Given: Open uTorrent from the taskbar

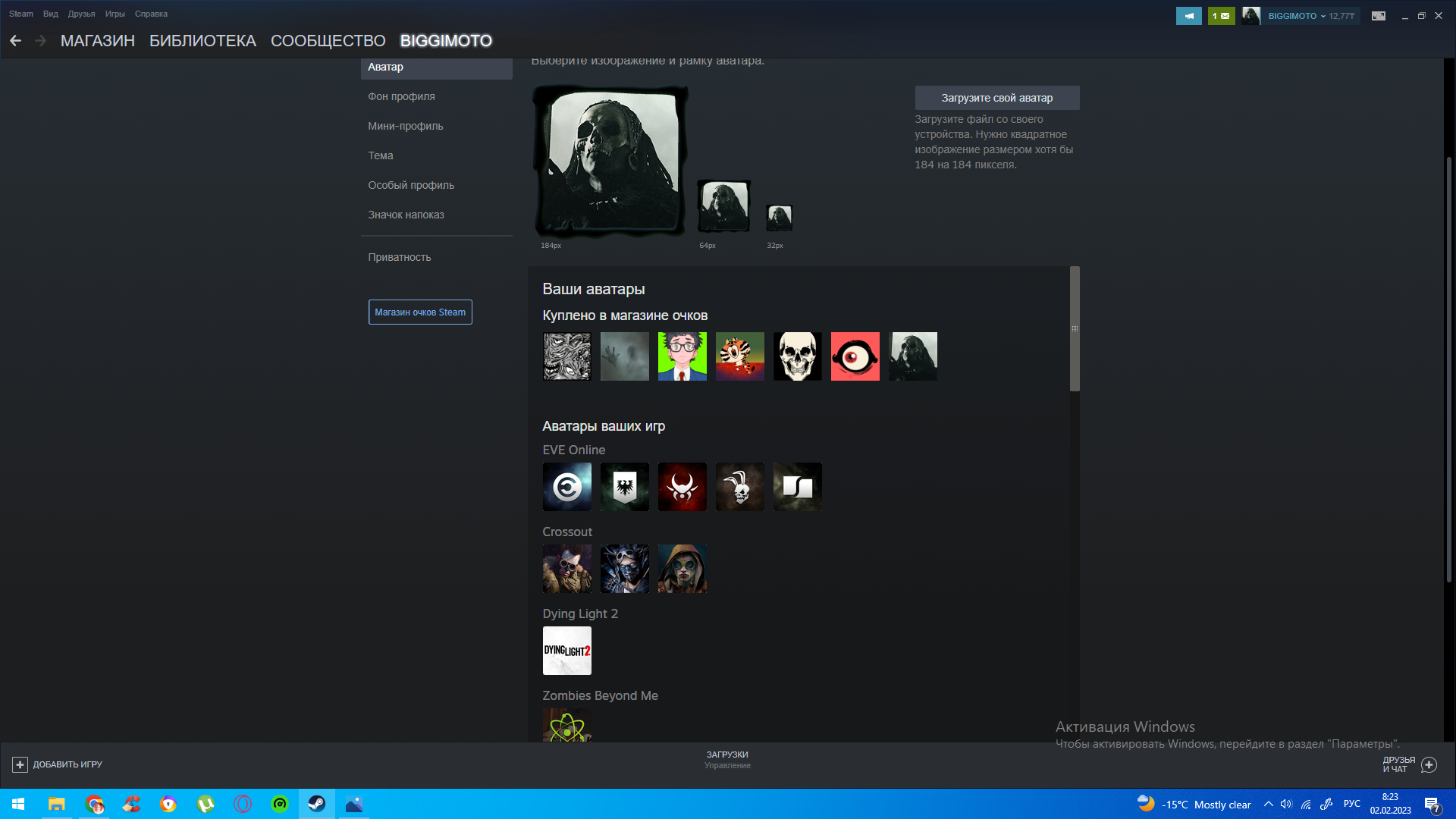Looking at the screenshot, I should (x=206, y=804).
